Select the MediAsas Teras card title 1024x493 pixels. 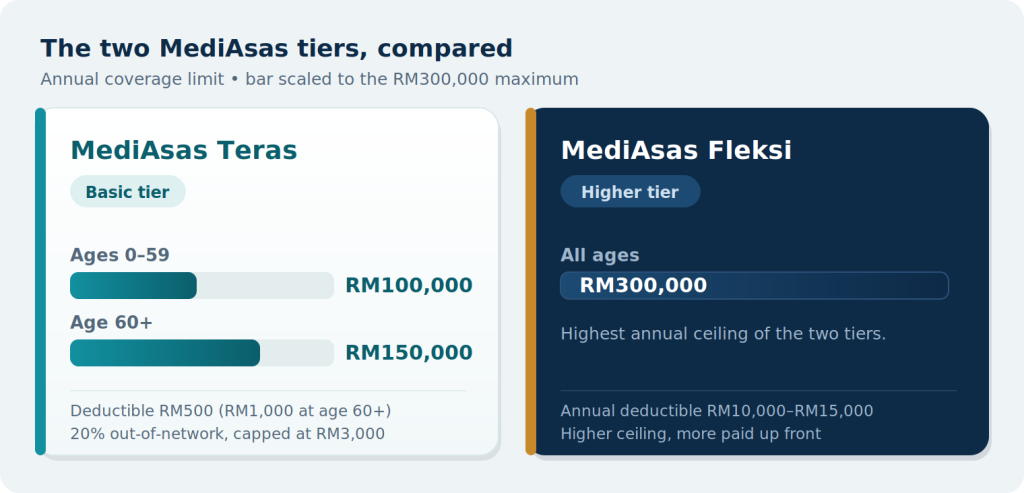pyautogui.click(x=184, y=151)
